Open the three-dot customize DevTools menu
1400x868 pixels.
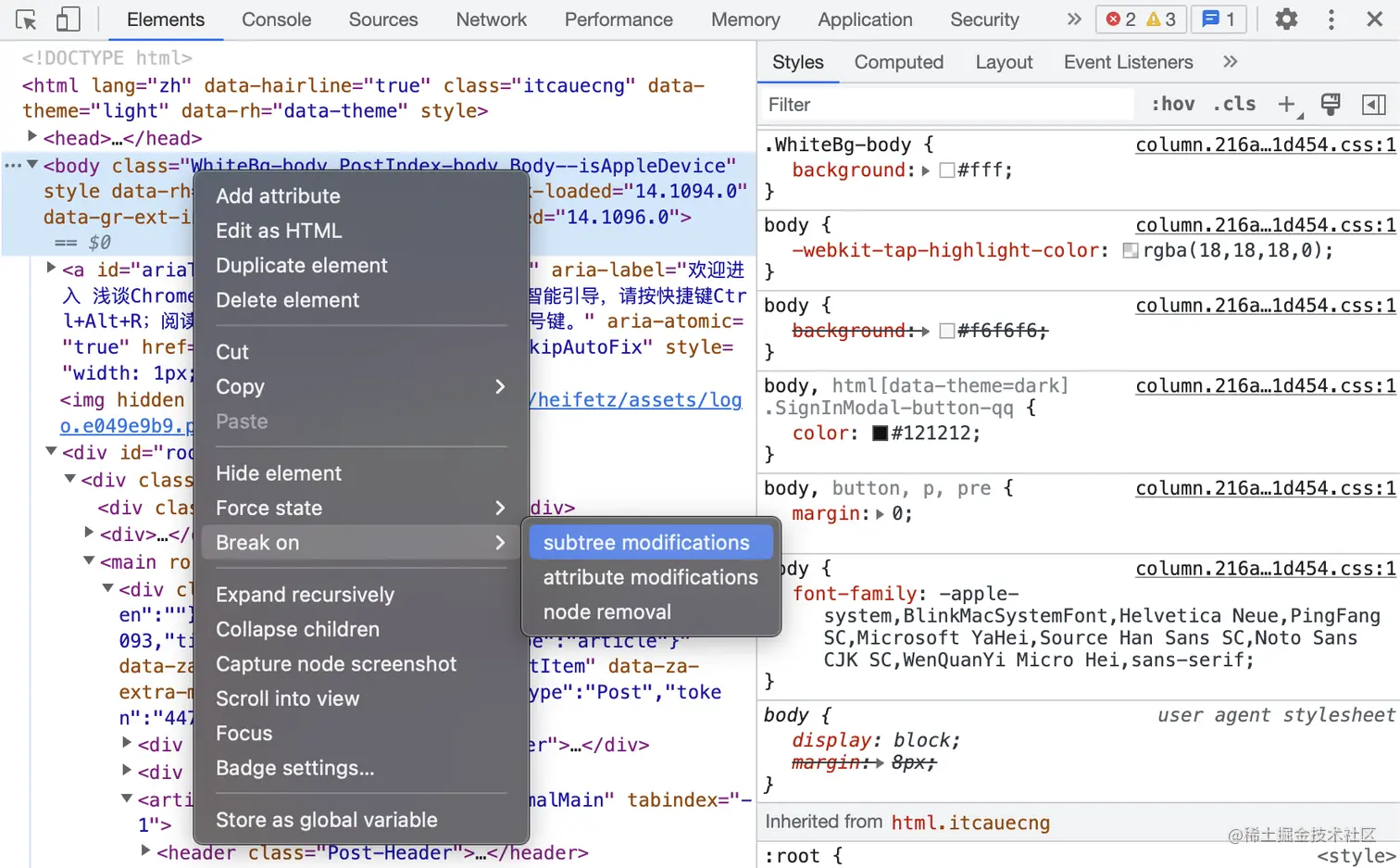click(1331, 19)
